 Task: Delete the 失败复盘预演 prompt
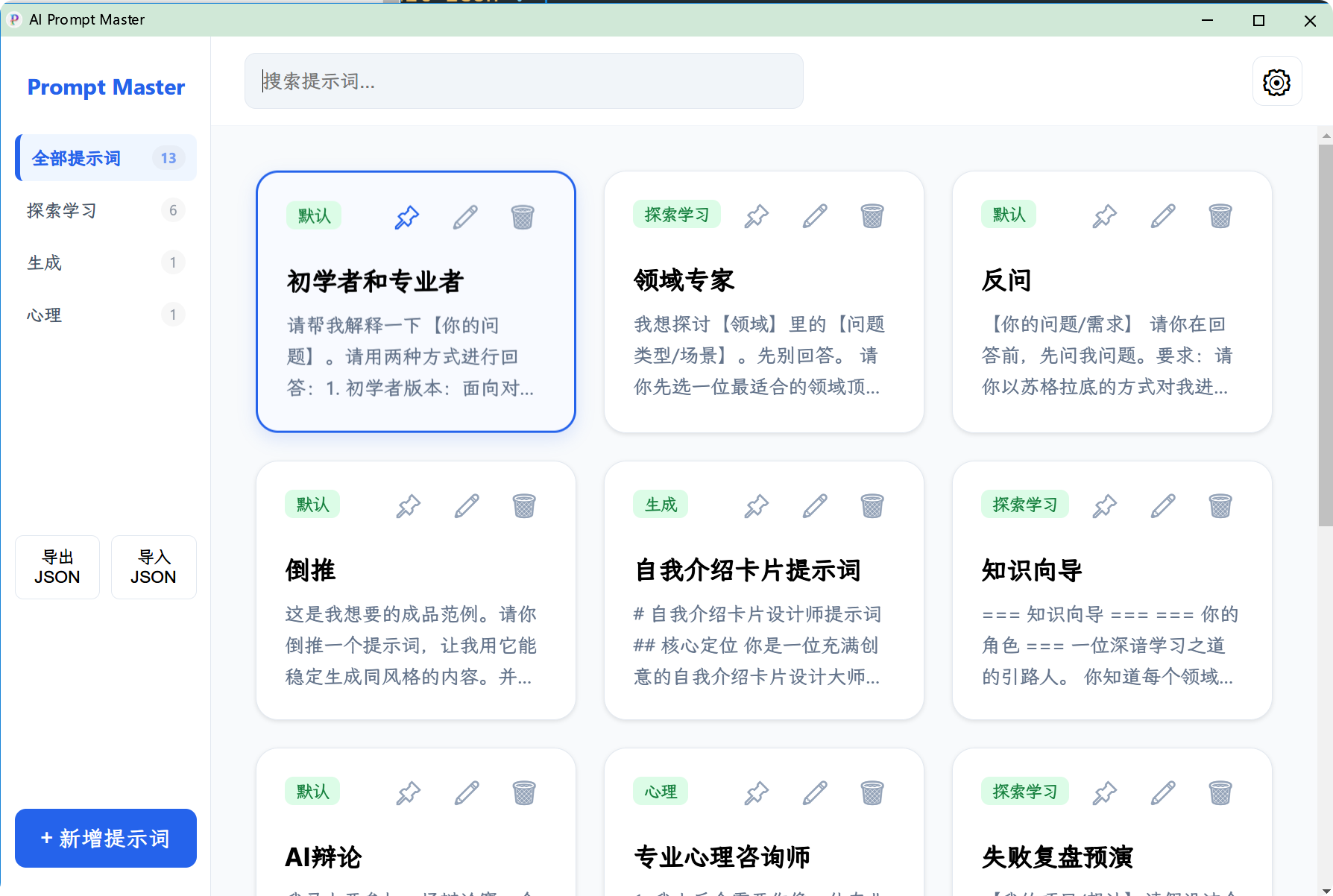(1220, 793)
